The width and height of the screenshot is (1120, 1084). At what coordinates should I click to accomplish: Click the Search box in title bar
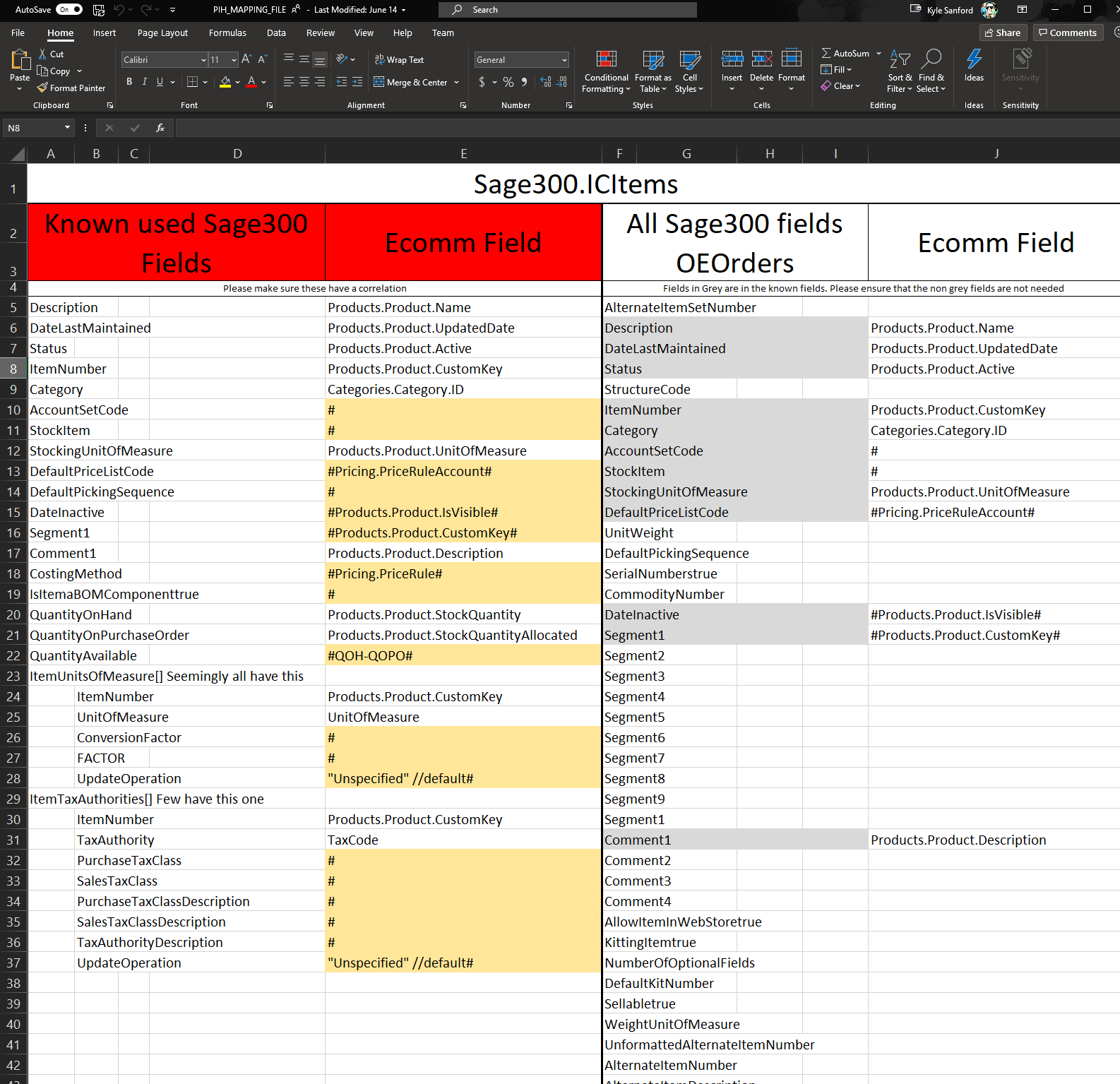click(x=568, y=10)
